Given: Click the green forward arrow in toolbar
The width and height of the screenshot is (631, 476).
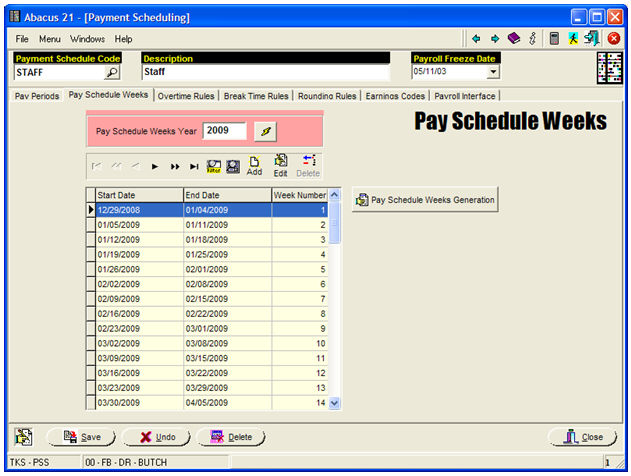Looking at the screenshot, I should [494, 39].
